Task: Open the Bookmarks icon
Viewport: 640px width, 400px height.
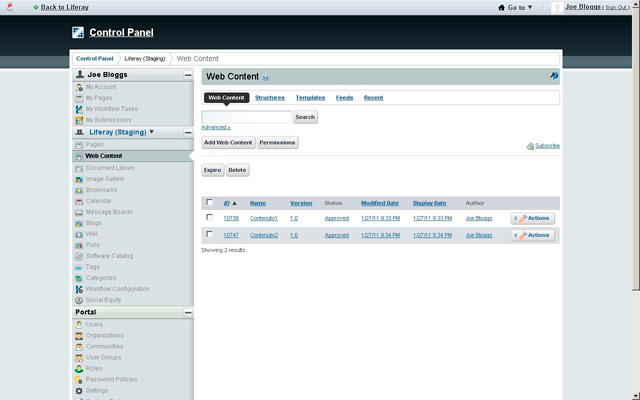Action: pos(79,190)
